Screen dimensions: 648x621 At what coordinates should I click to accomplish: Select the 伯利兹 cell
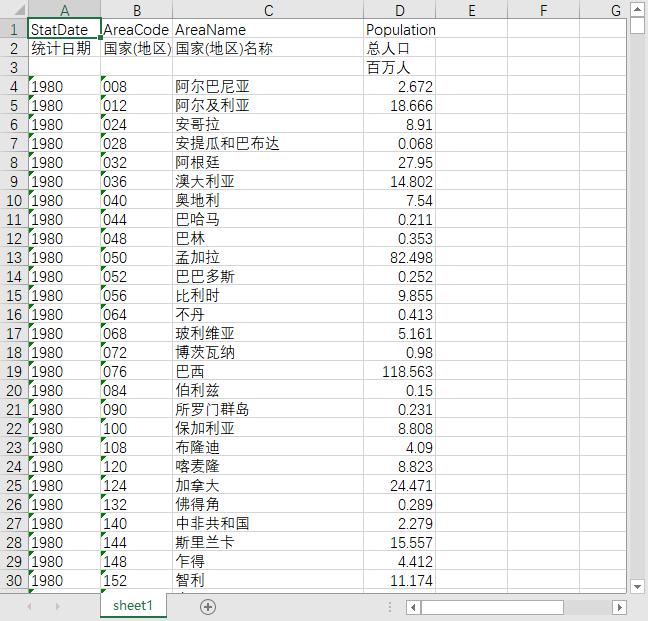[268, 390]
